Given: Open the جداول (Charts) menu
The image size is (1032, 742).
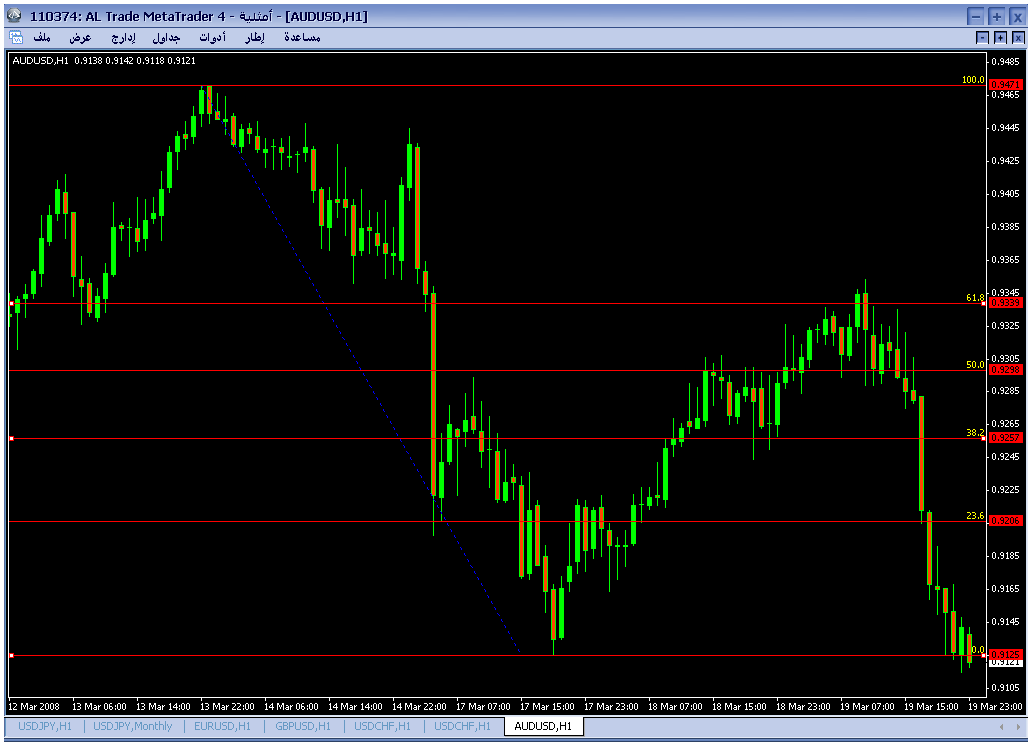Looking at the screenshot, I should (167, 38).
